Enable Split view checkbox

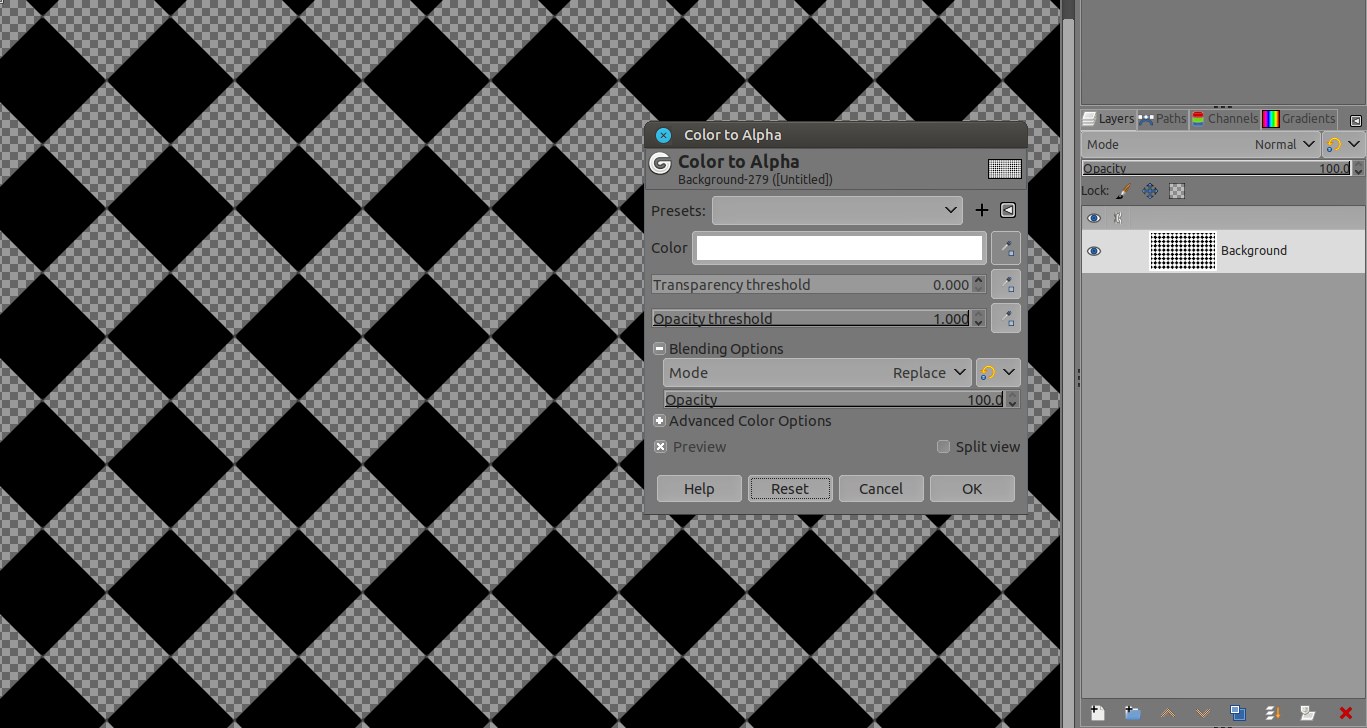click(943, 447)
